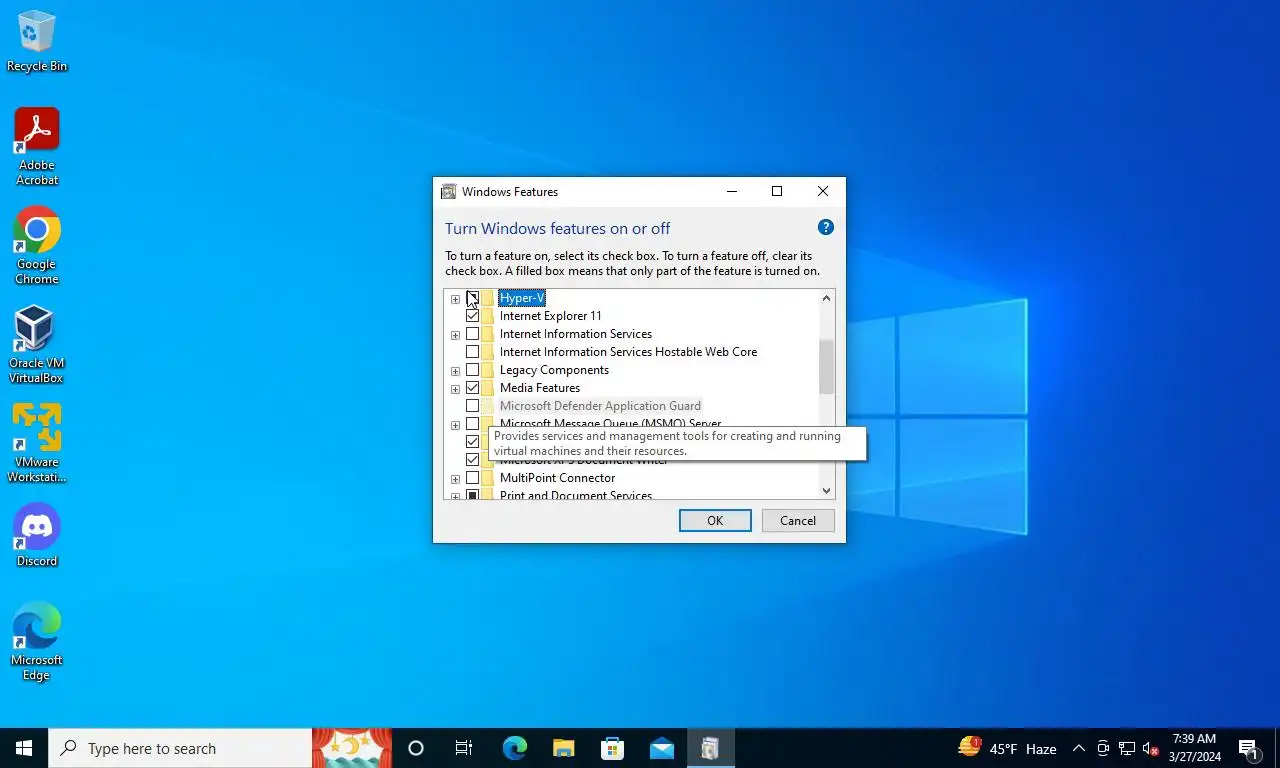Click the Legacy Components folder icon
The image size is (1280, 768).
point(488,370)
